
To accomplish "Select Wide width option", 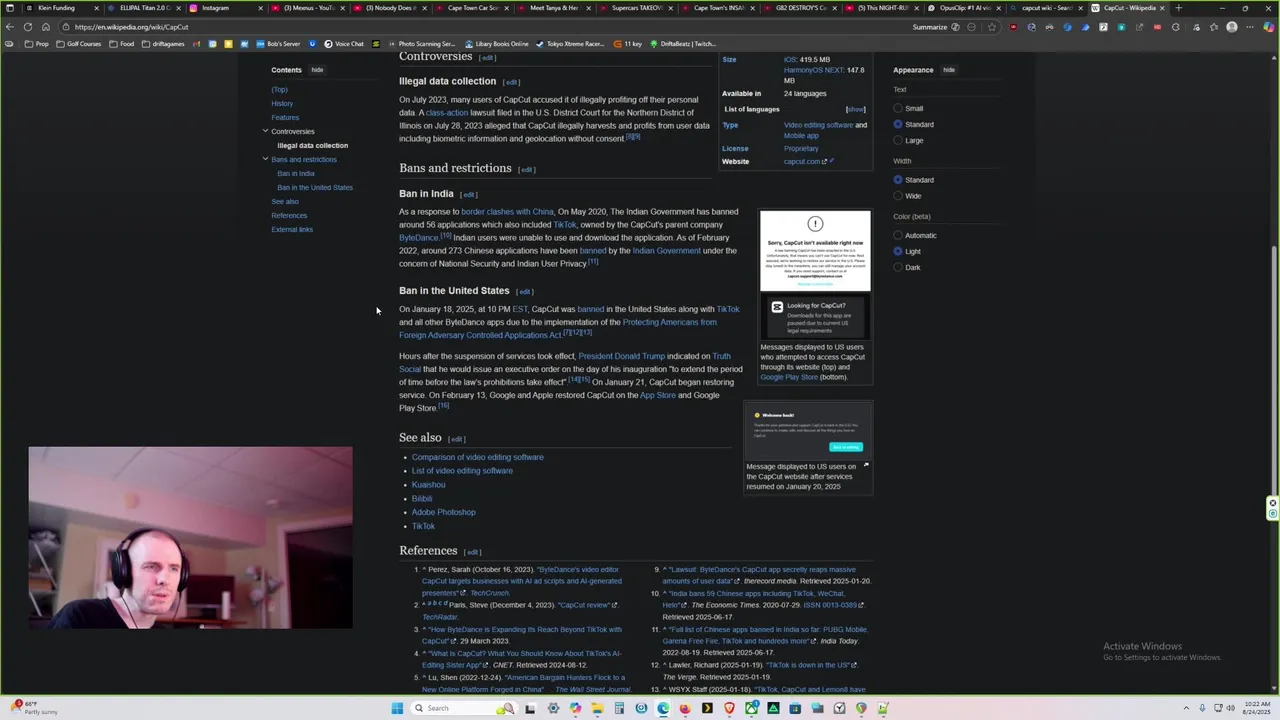I will click(898, 196).
